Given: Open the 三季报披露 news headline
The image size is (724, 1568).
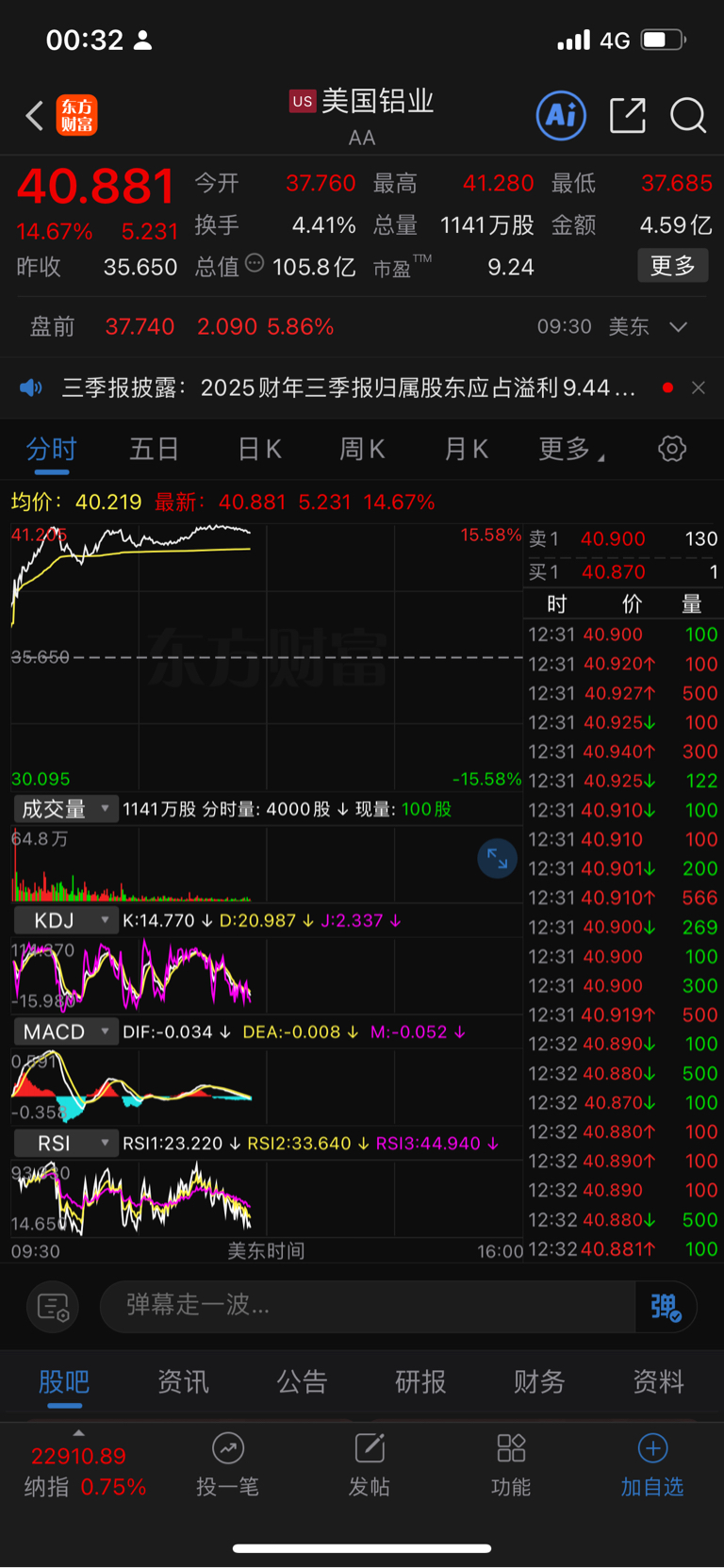Looking at the screenshot, I should click(349, 388).
